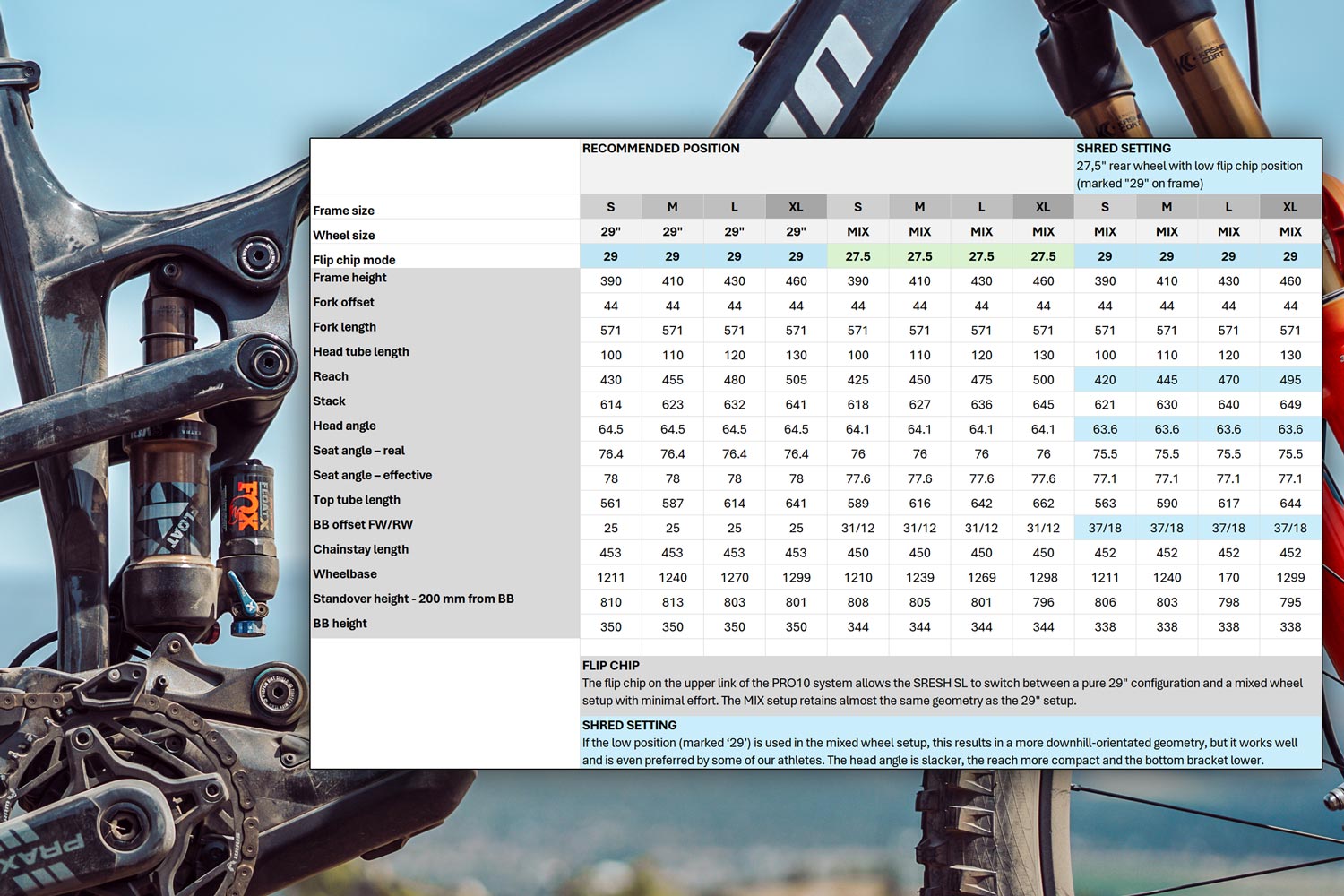The image size is (1344, 896).
Task: Click Stack value 618
Action: tap(858, 405)
